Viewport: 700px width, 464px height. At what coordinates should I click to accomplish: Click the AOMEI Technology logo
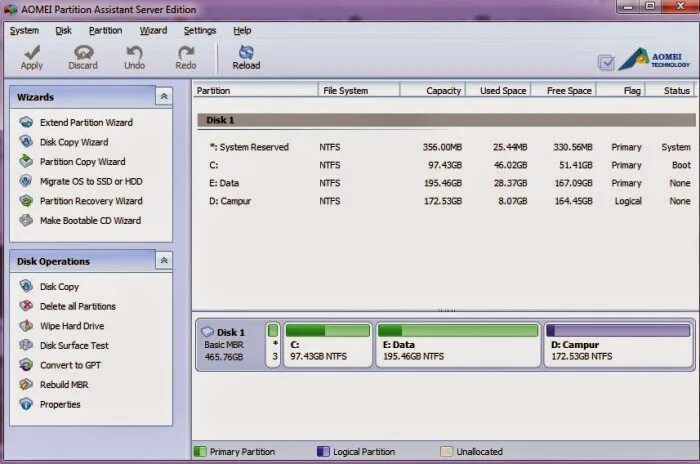pos(654,59)
